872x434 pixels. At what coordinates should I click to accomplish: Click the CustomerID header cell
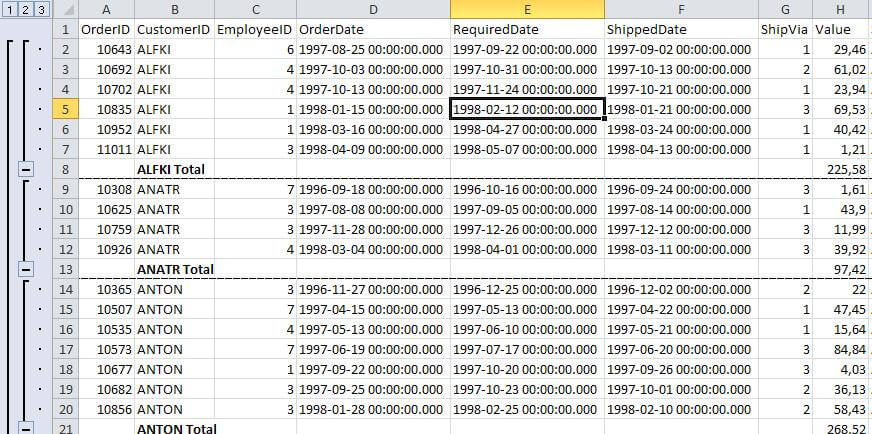coord(175,29)
